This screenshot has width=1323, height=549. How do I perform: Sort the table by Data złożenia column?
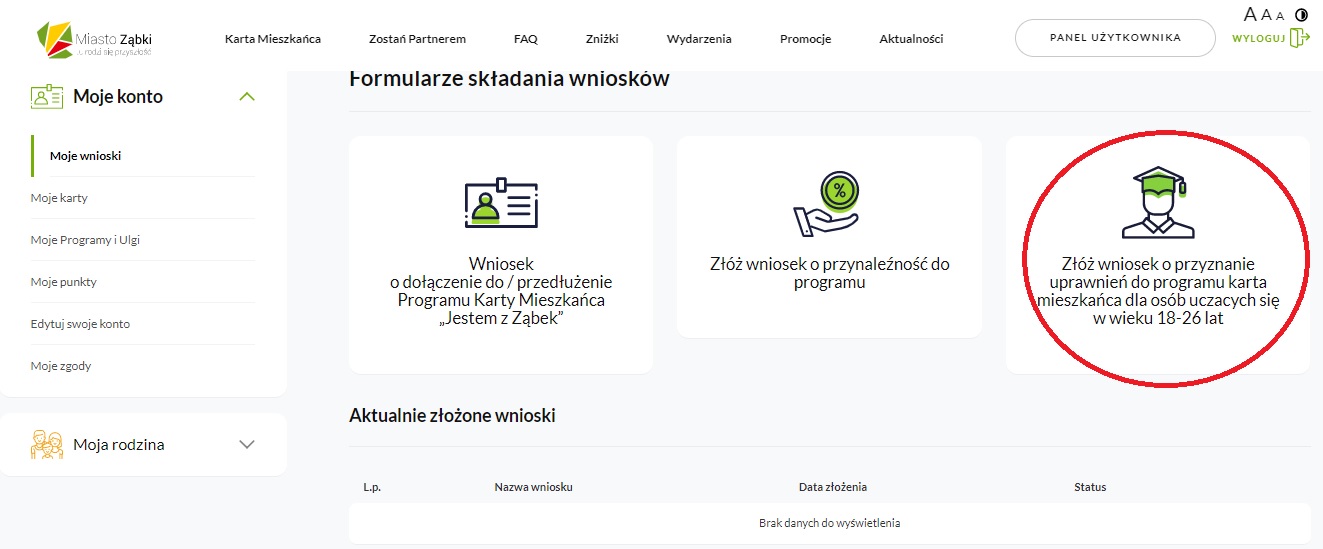tap(832, 487)
